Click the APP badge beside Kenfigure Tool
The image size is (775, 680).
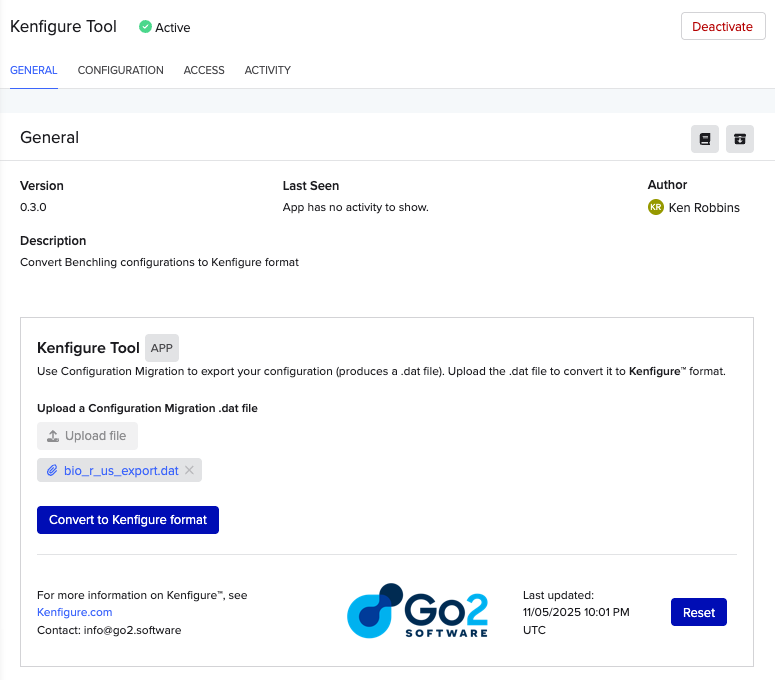tap(162, 348)
